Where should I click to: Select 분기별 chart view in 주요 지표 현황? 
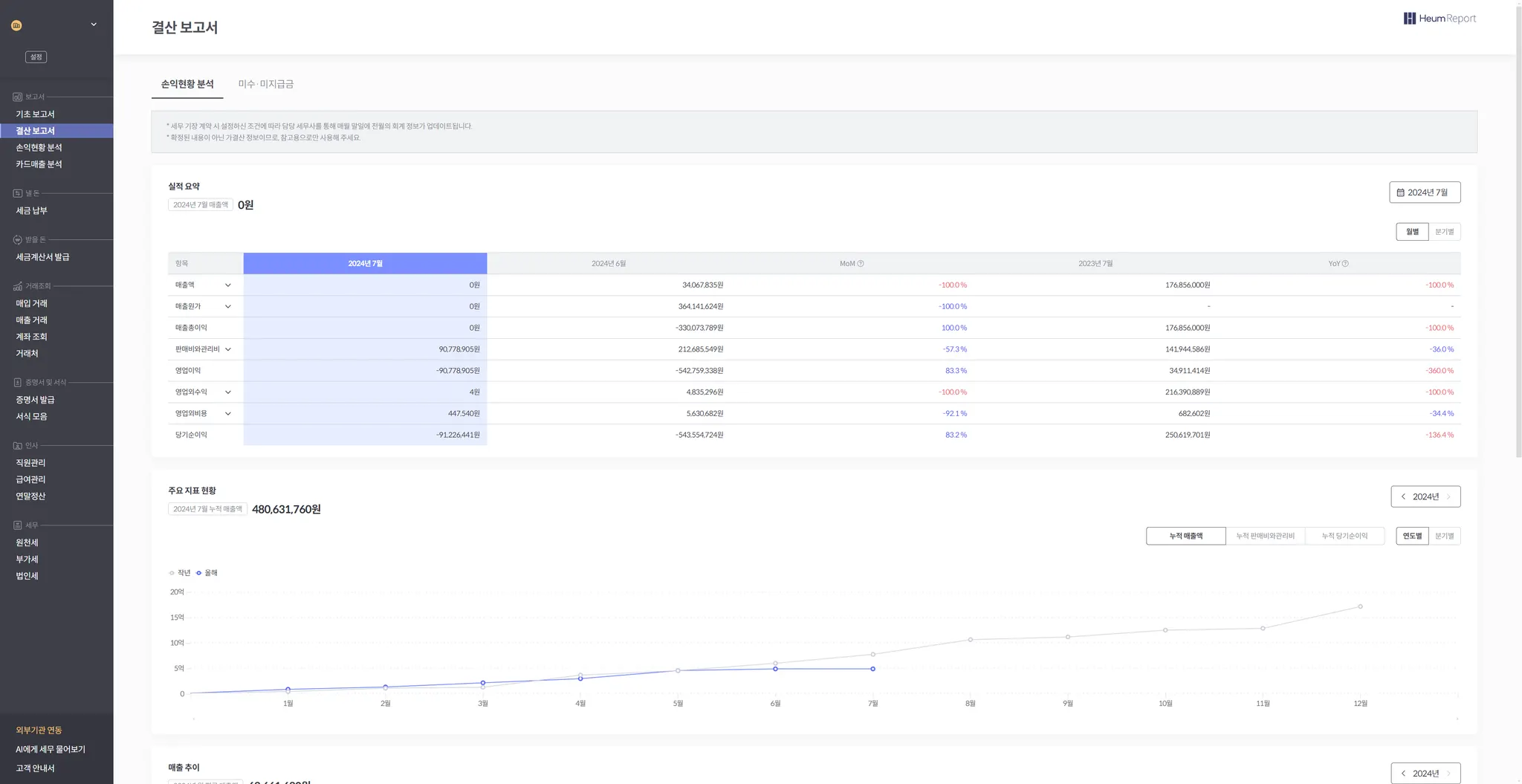[x=1445, y=536]
